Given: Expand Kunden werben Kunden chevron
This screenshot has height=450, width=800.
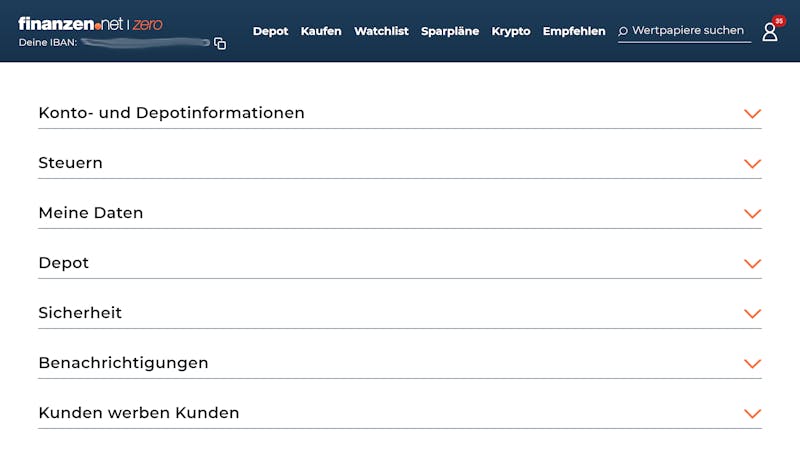Looking at the screenshot, I should click(x=752, y=414).
